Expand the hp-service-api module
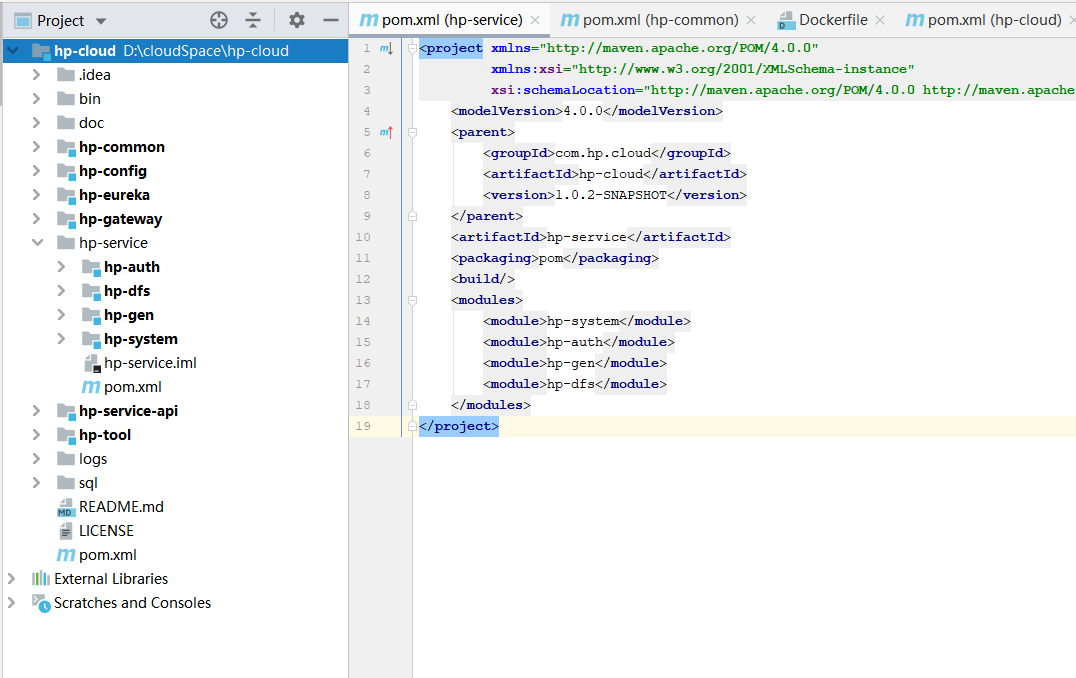 tap(36, 411)
